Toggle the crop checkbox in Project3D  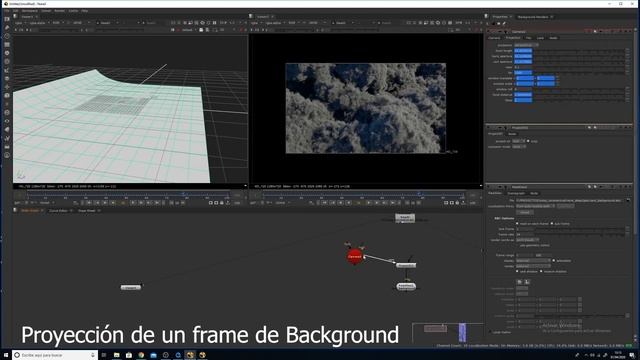(528, 141)
